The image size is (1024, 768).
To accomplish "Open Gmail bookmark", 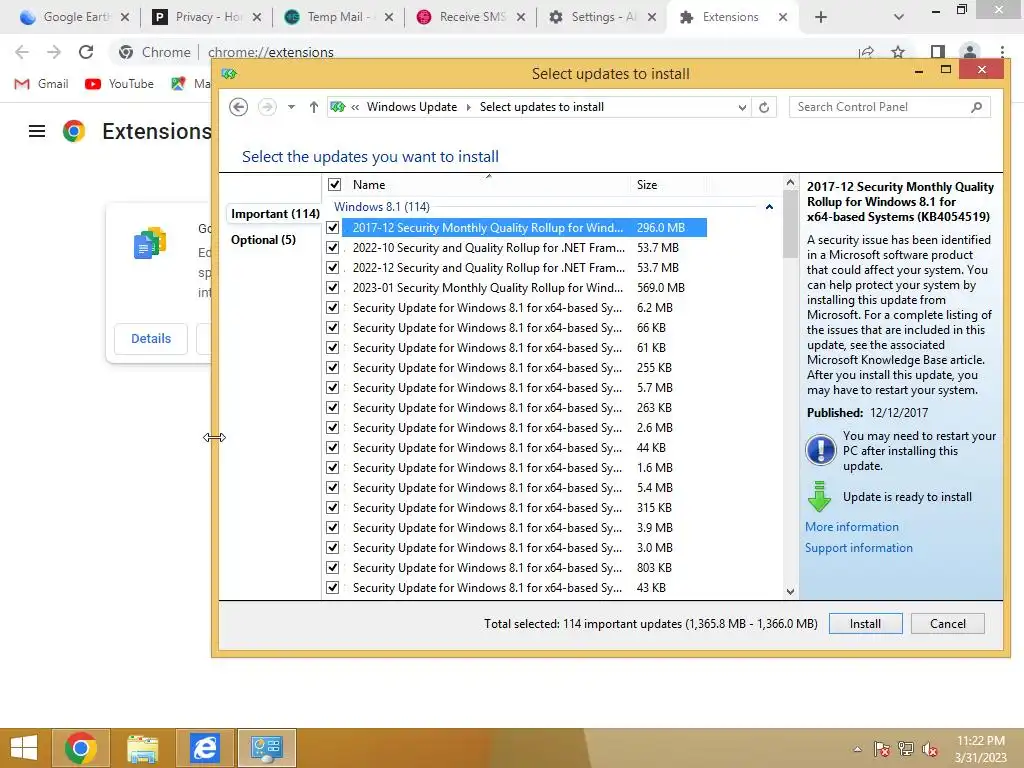I will pos(41,84).
